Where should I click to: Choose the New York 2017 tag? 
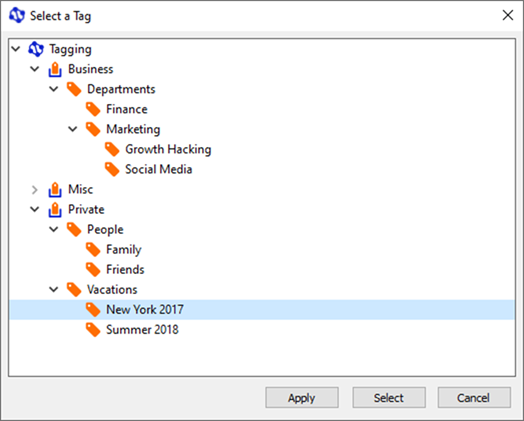[262, 310]
